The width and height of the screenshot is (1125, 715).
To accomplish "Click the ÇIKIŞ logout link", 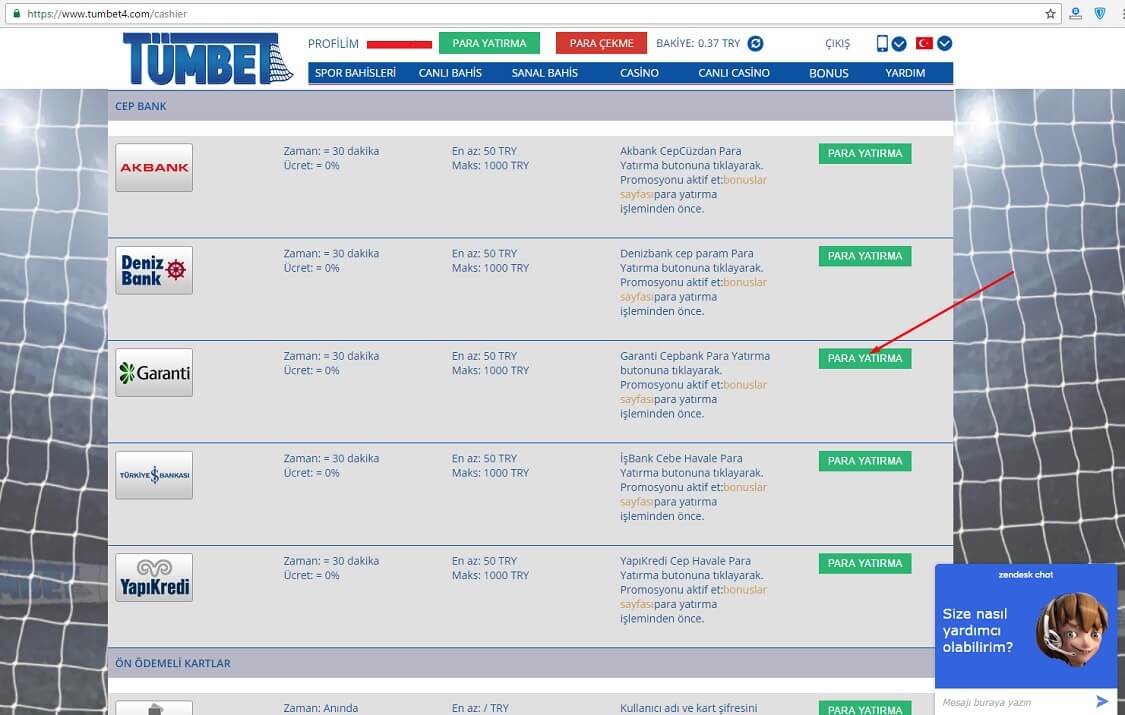I will tap(837, 44).
